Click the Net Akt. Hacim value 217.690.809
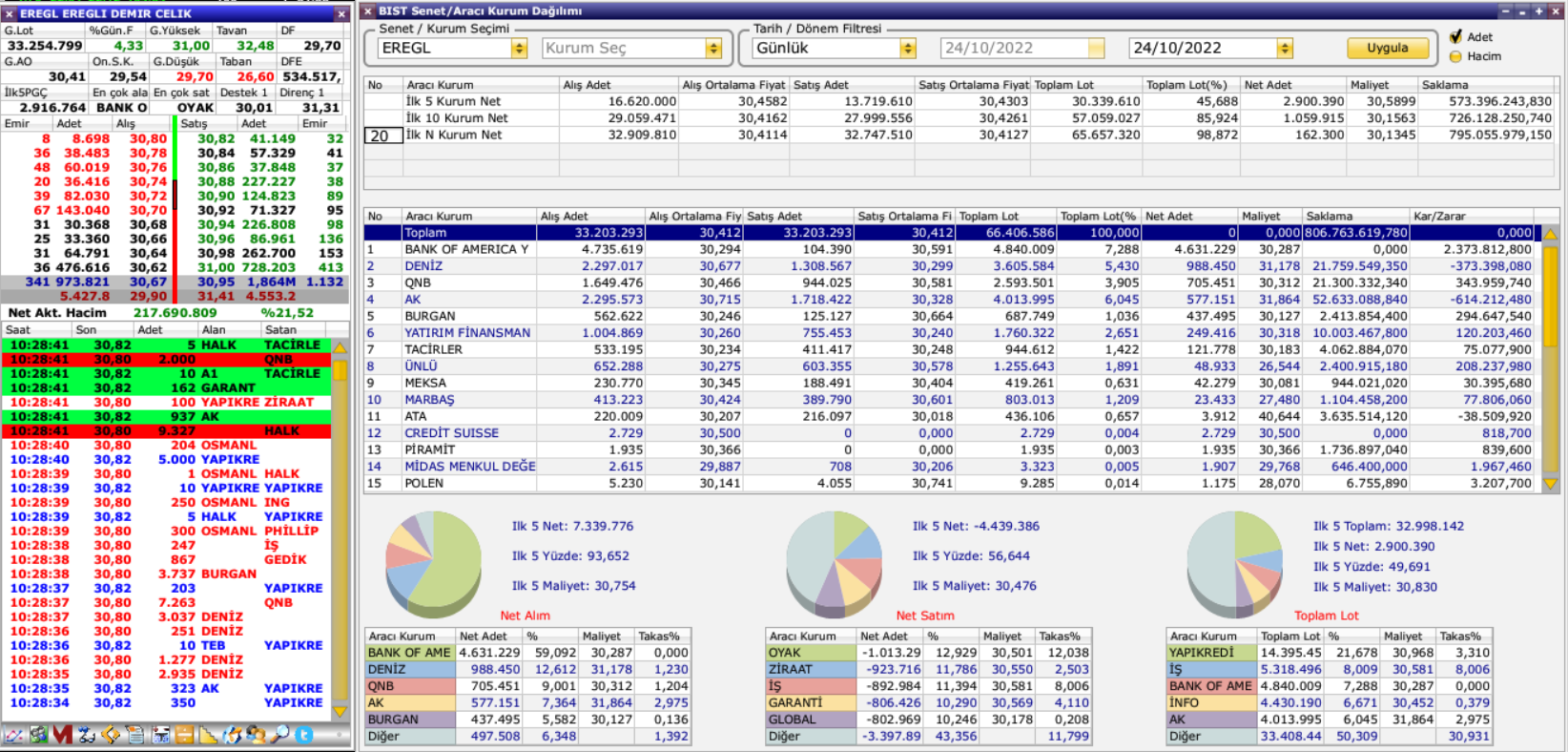Viewport: 1568px width, 752px height. (x=175, y=312)
